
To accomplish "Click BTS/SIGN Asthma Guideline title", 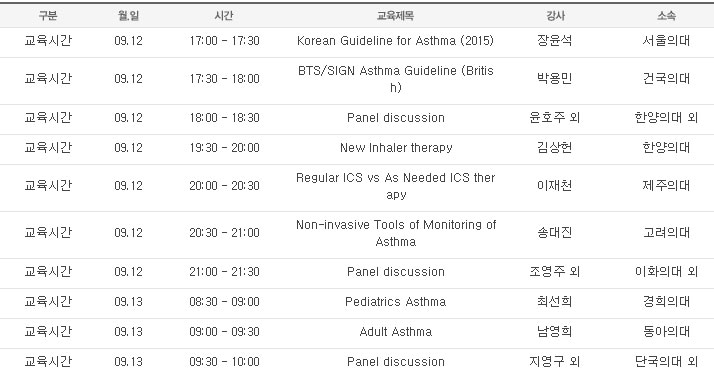I will 395,79.
